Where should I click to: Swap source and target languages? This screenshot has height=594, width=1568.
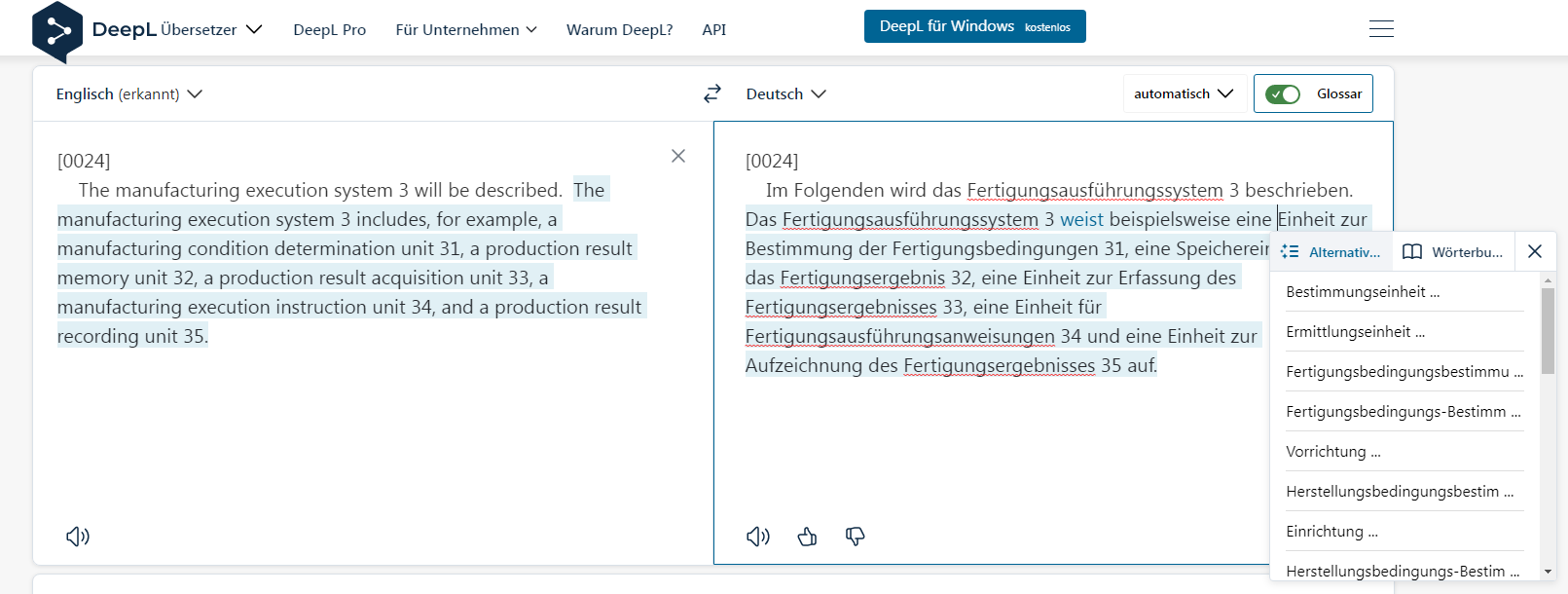pos(712,93)
